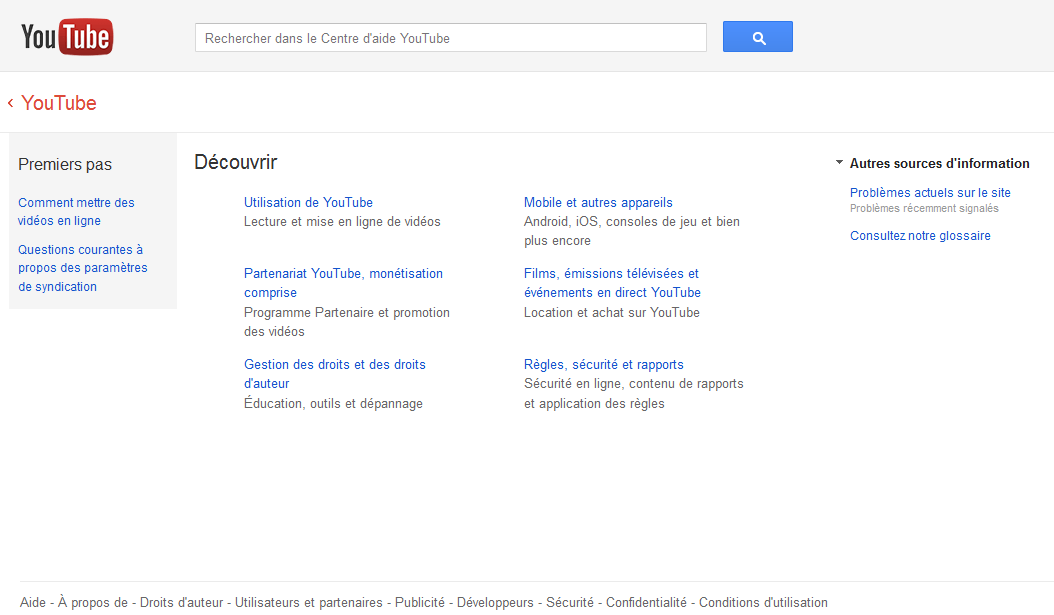Click the Aide footer link
The width and height of the screenshot is (1054, 615).
coord(33,602)
